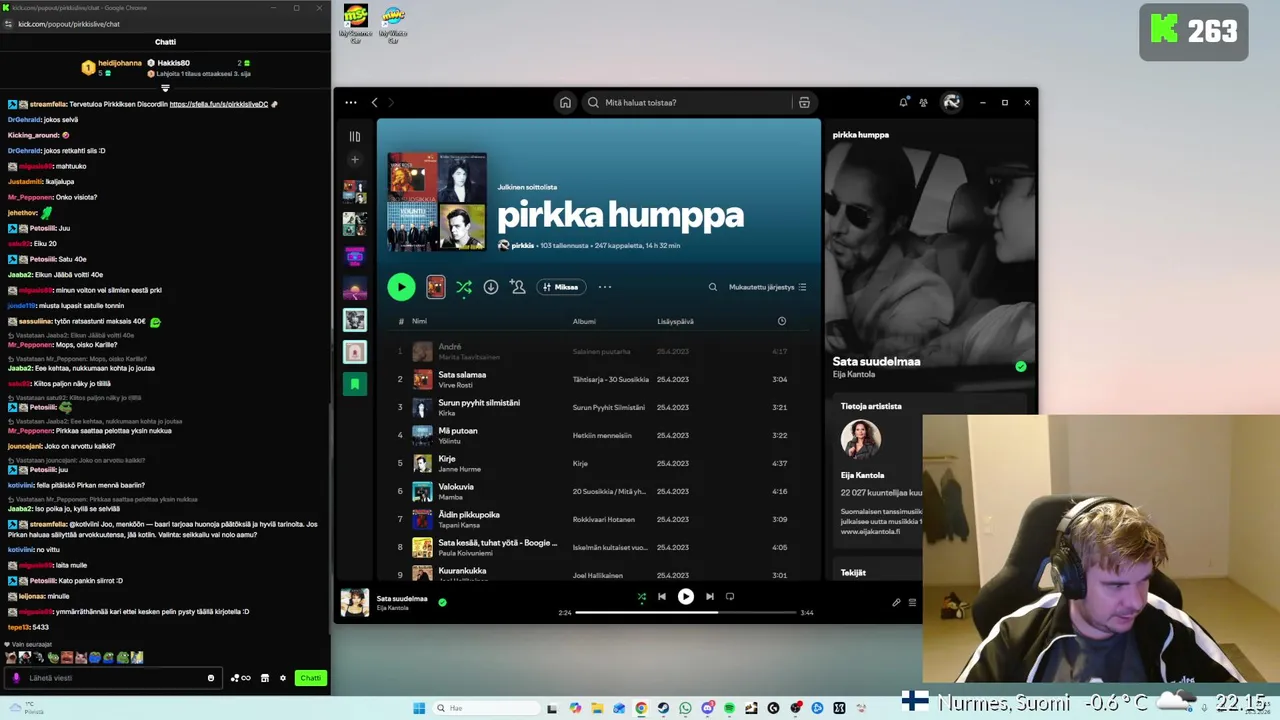Open the Spotify profile avatar menu
The image size is (1280, 720).
click(951, 102)
